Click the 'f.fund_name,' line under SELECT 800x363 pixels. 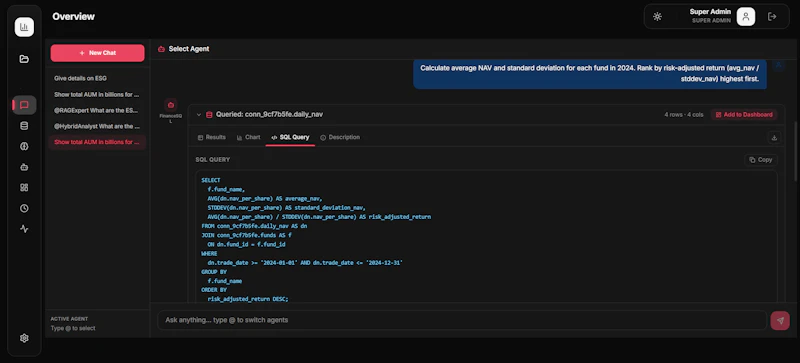coord(226,189)
